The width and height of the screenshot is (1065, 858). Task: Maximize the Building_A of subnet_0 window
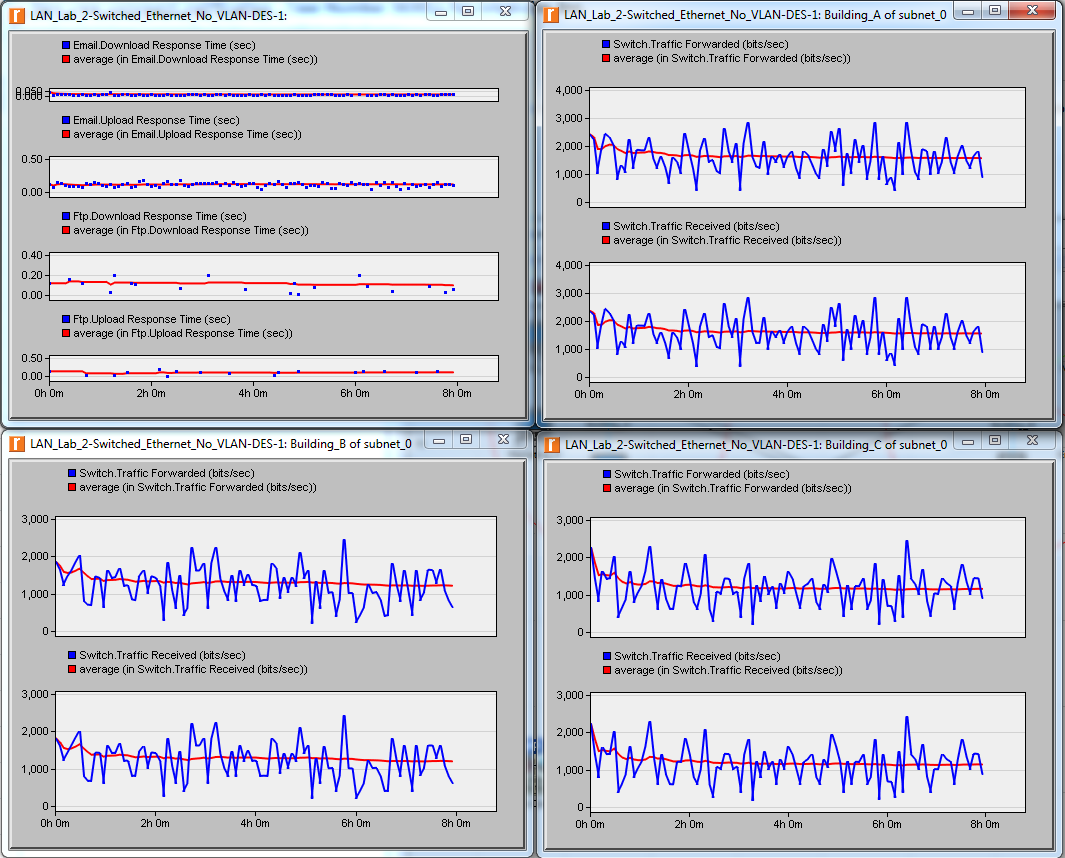[x=994, y=11]
